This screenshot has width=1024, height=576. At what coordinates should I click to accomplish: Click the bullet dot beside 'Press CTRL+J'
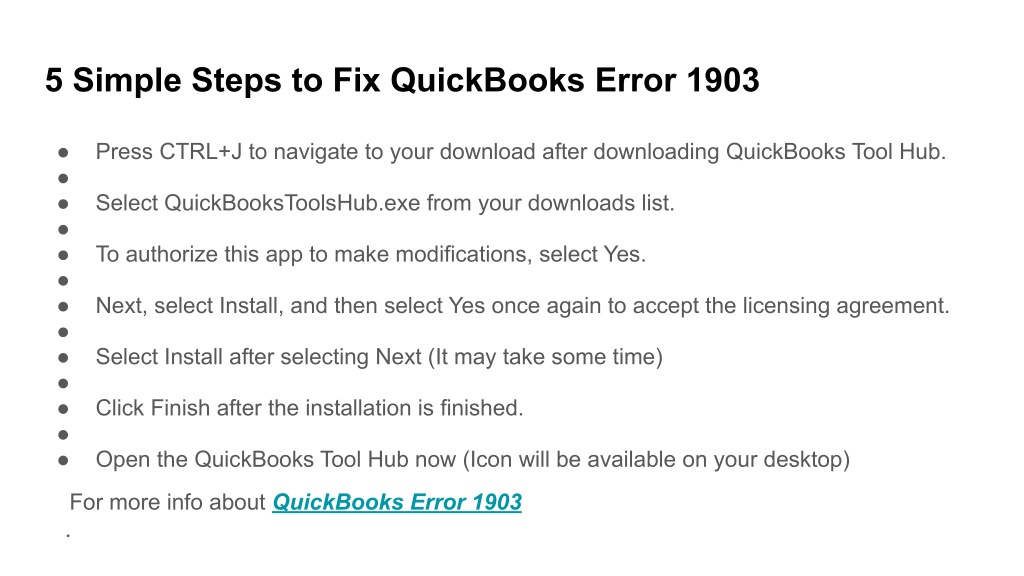(63, 153)
